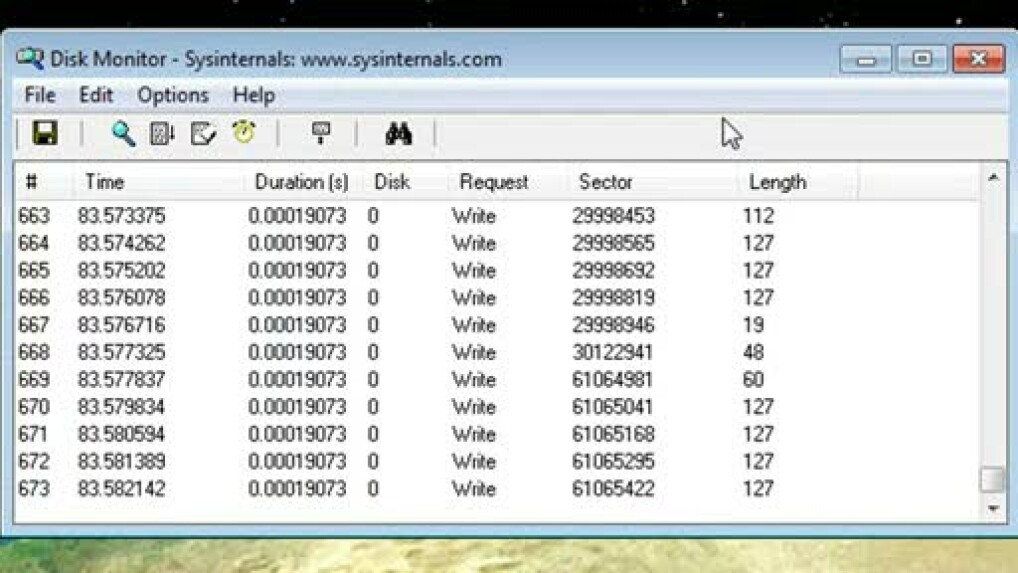Viewport: 1018px width, 573px height.
Task: Click the Length column header
Action: (777, 182)
